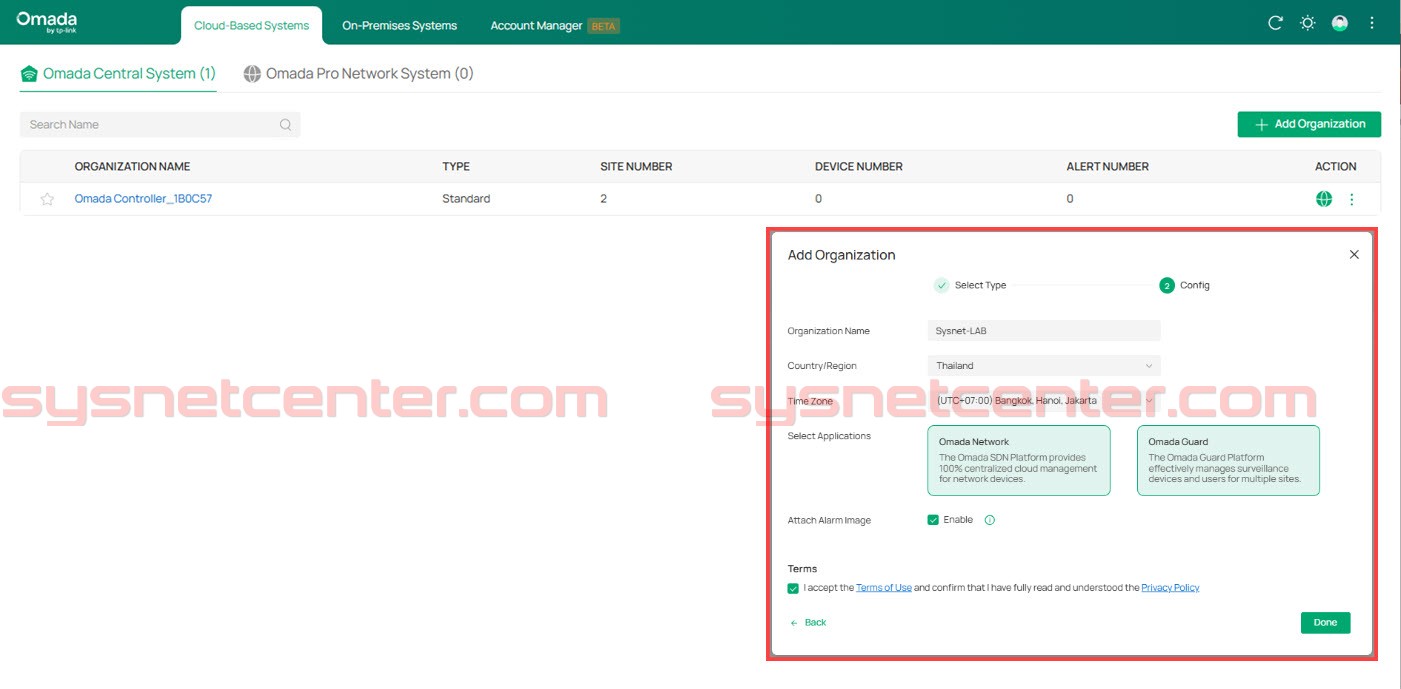Toggle the light/dark theme sun icon

1307,23
